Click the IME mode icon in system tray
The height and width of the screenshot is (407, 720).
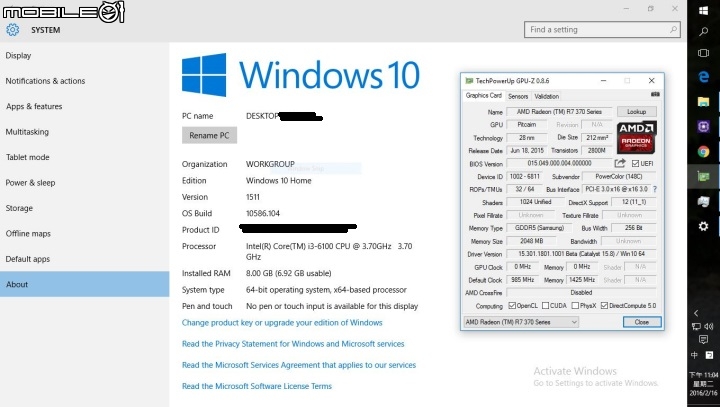709,355
